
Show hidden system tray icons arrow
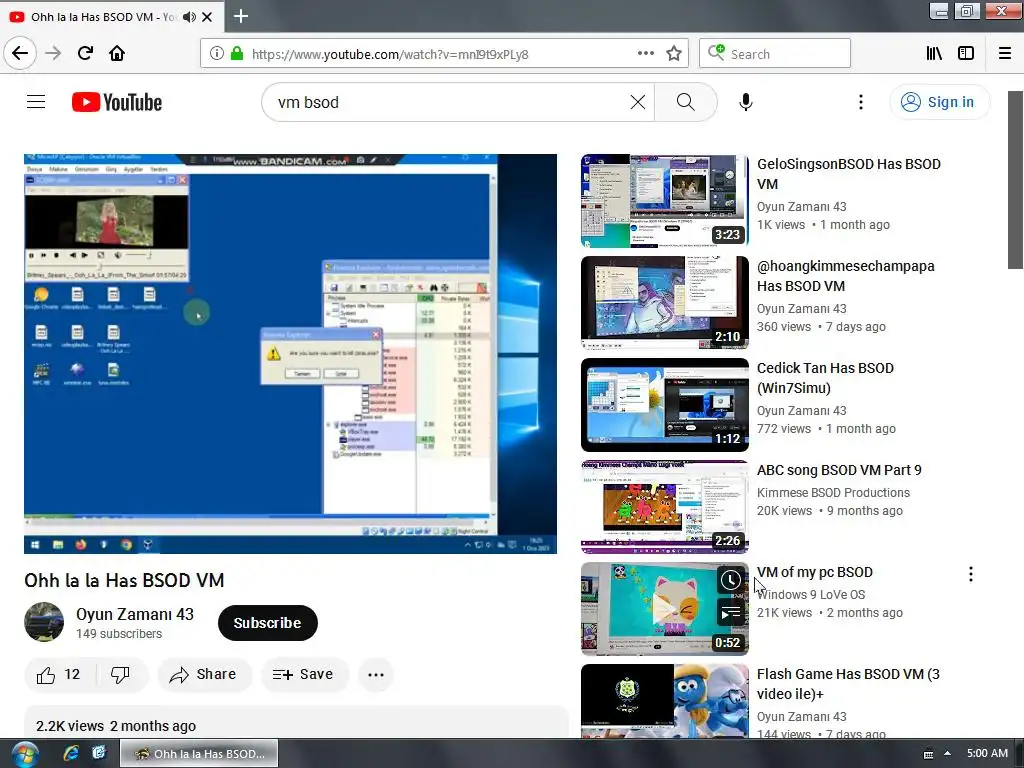pyautogui.click(x=947, y=754)
